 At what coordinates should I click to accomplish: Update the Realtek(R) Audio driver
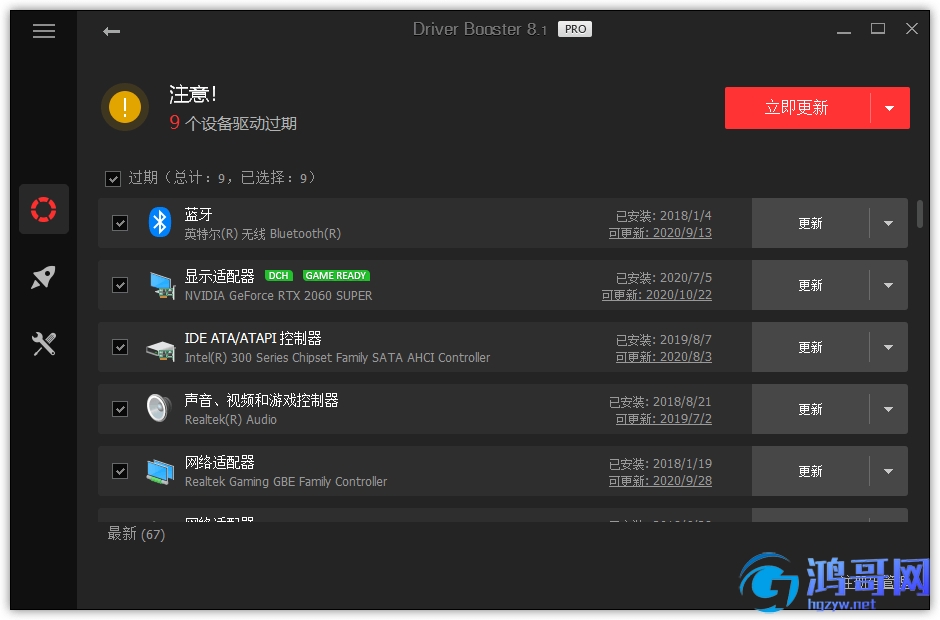(x=811, y=410)
